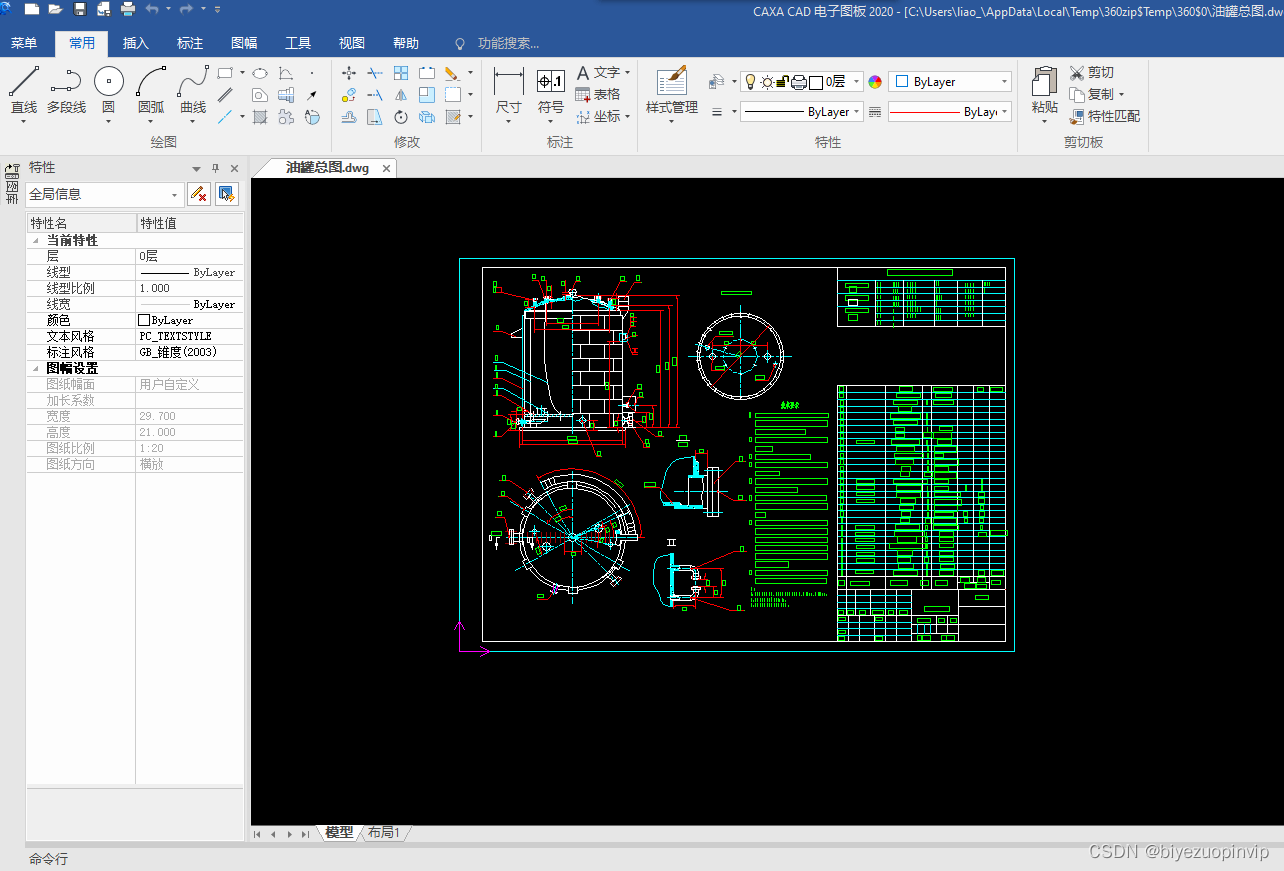Toggle layer visibility with the lightbulb icon

click(750, 82)
